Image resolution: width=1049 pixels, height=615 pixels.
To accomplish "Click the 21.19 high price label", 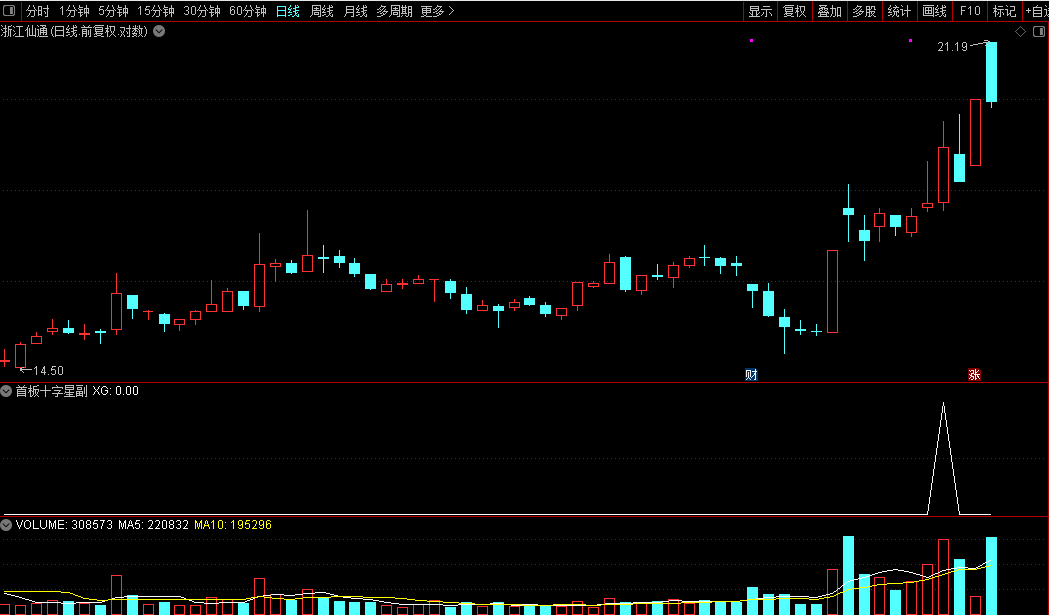I will pos(953,47).
